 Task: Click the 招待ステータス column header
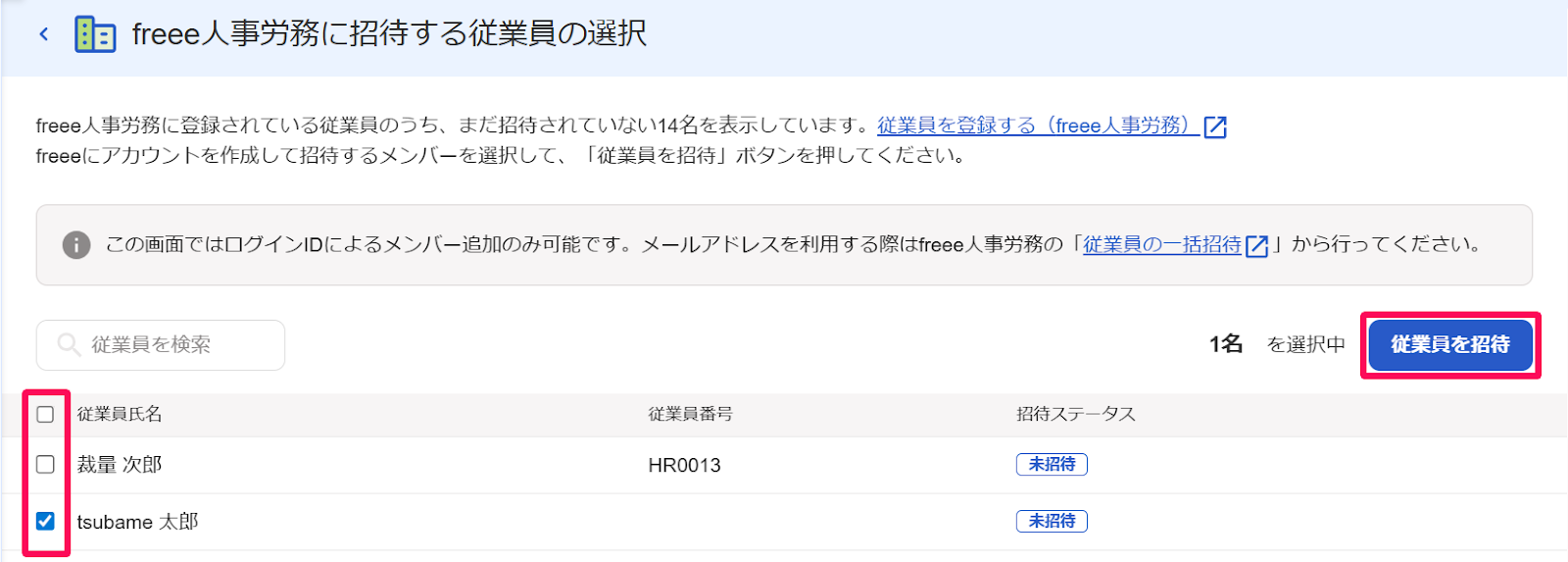[x=1076, y=414]
